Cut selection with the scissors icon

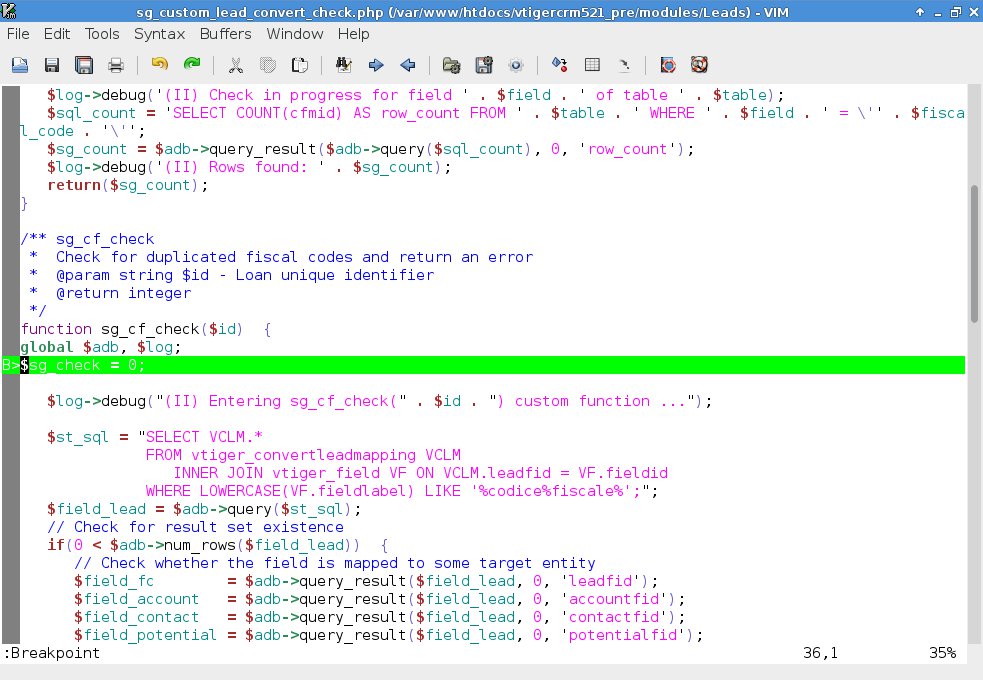pyautogui.click(x=236, y=65)
